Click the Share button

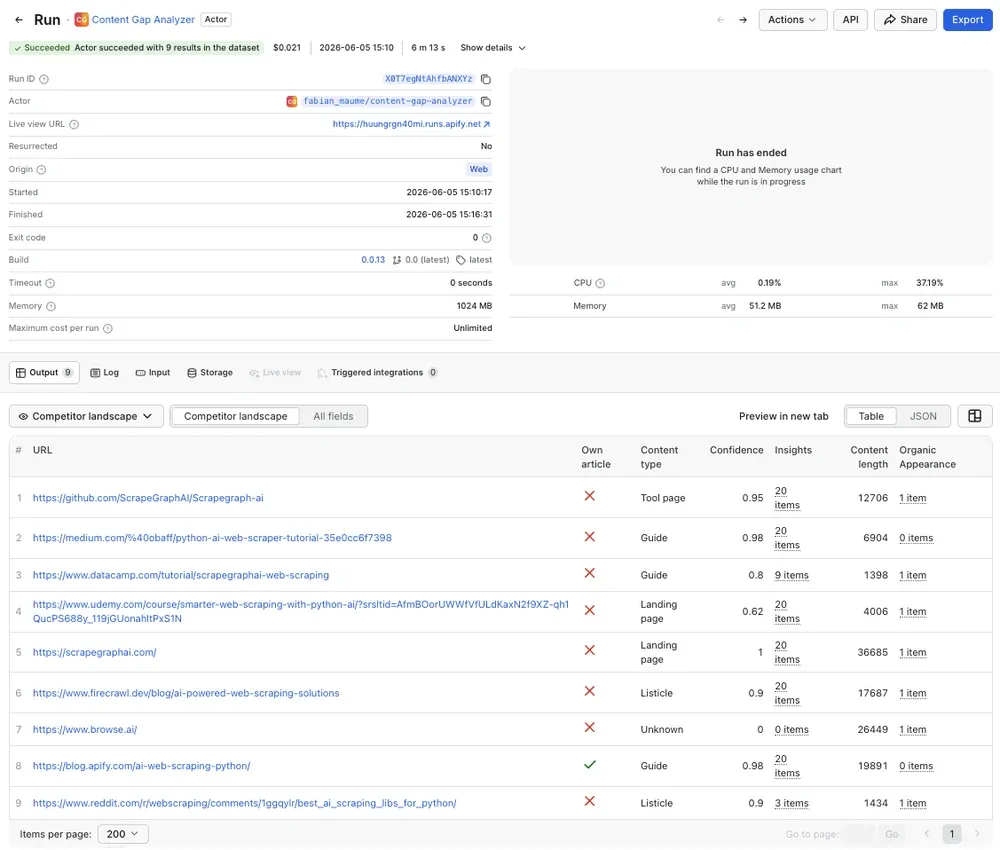[905, 20]
